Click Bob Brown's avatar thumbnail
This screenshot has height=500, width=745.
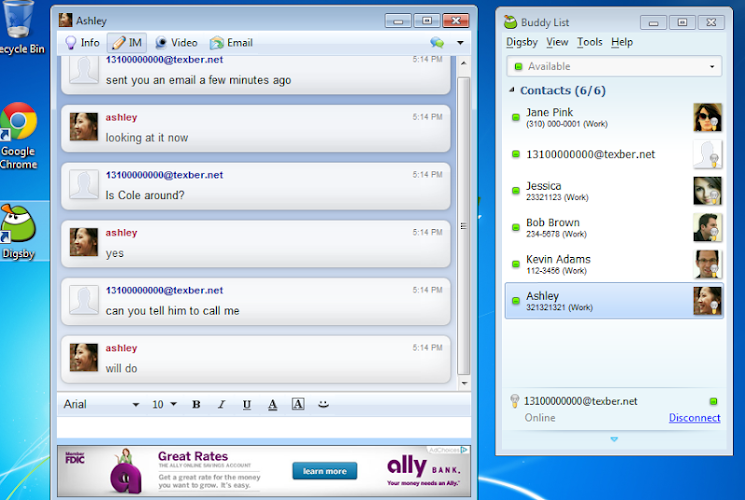pos(707,227)
